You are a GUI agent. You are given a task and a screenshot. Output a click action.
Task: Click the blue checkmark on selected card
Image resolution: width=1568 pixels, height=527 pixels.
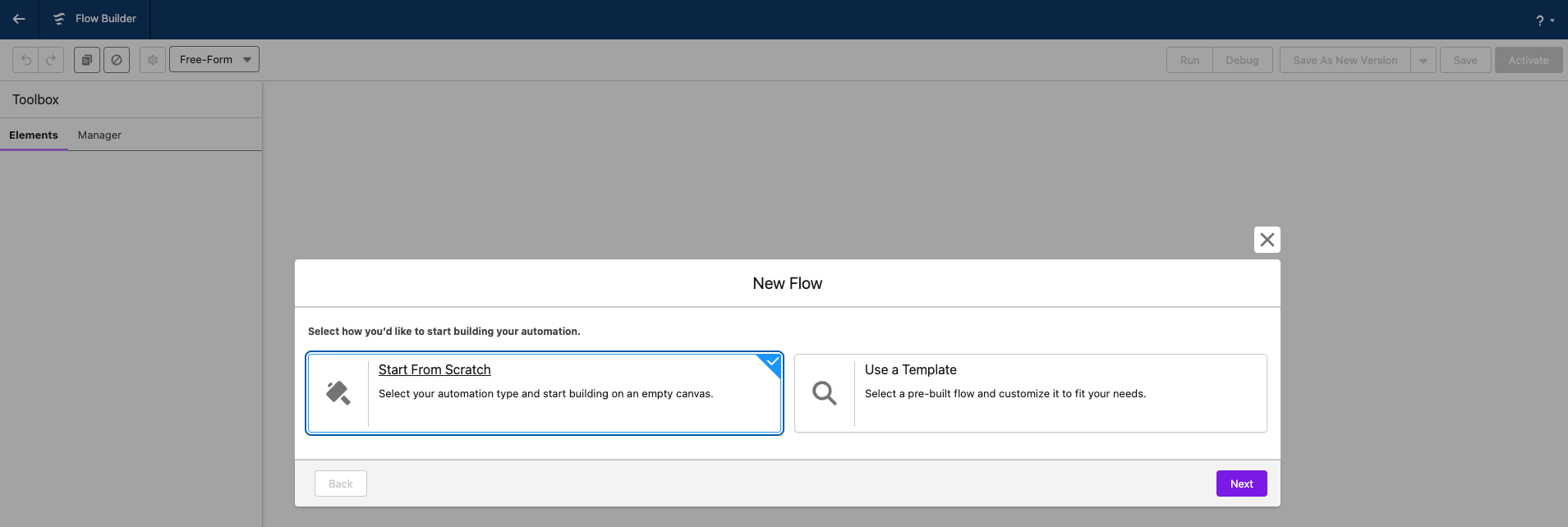(771, 362)
